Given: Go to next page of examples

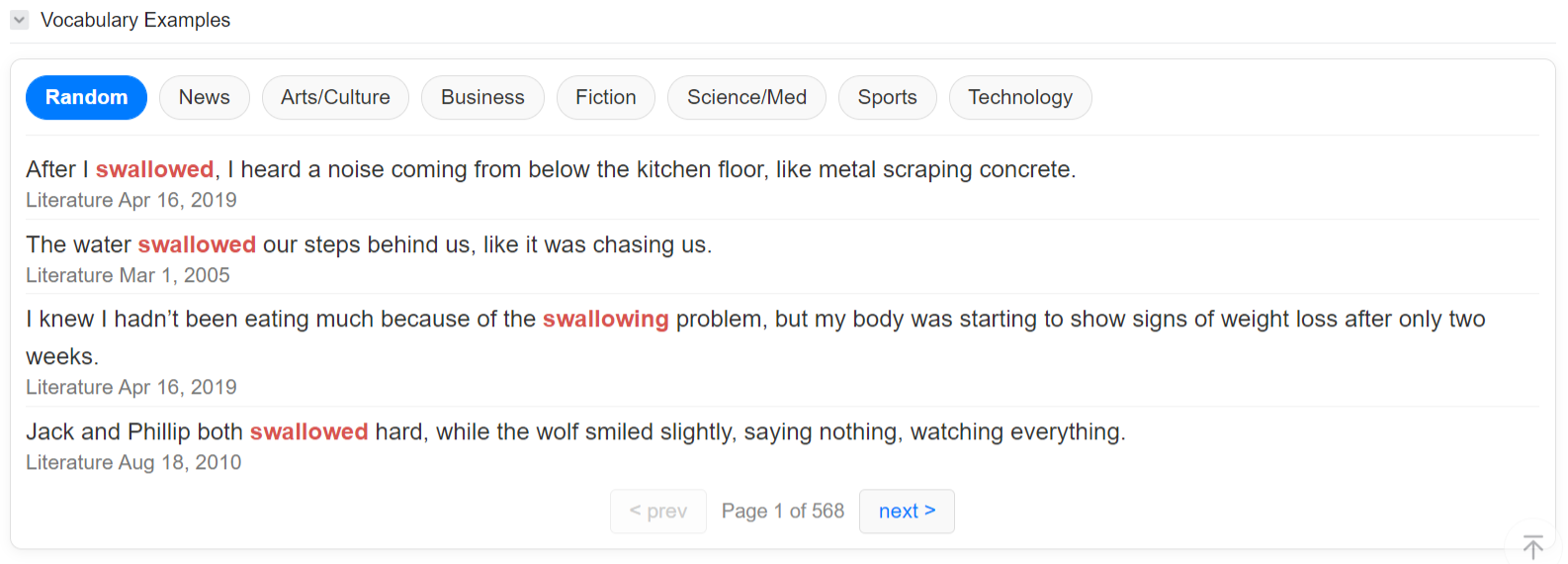Looking at the screenshot, I should pos(906,512).
